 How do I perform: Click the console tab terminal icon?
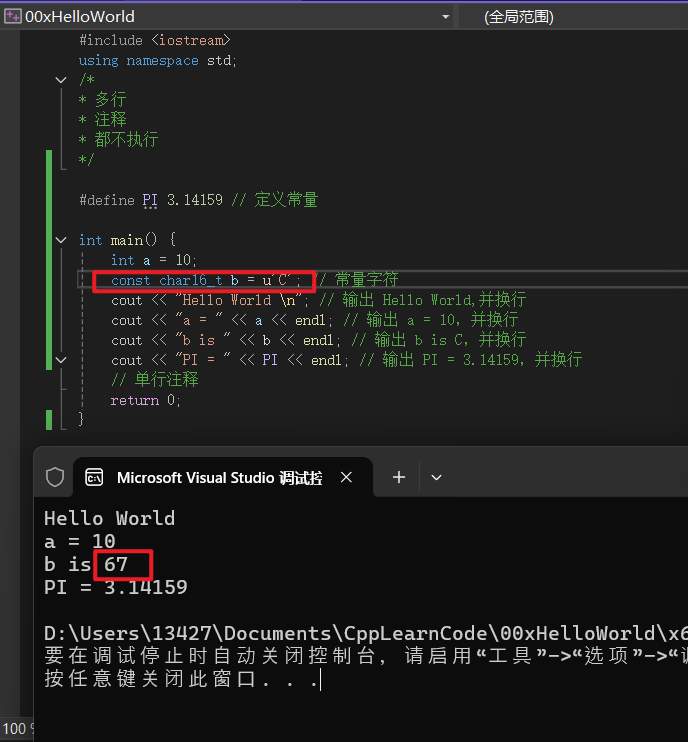(x=94, y=477)
